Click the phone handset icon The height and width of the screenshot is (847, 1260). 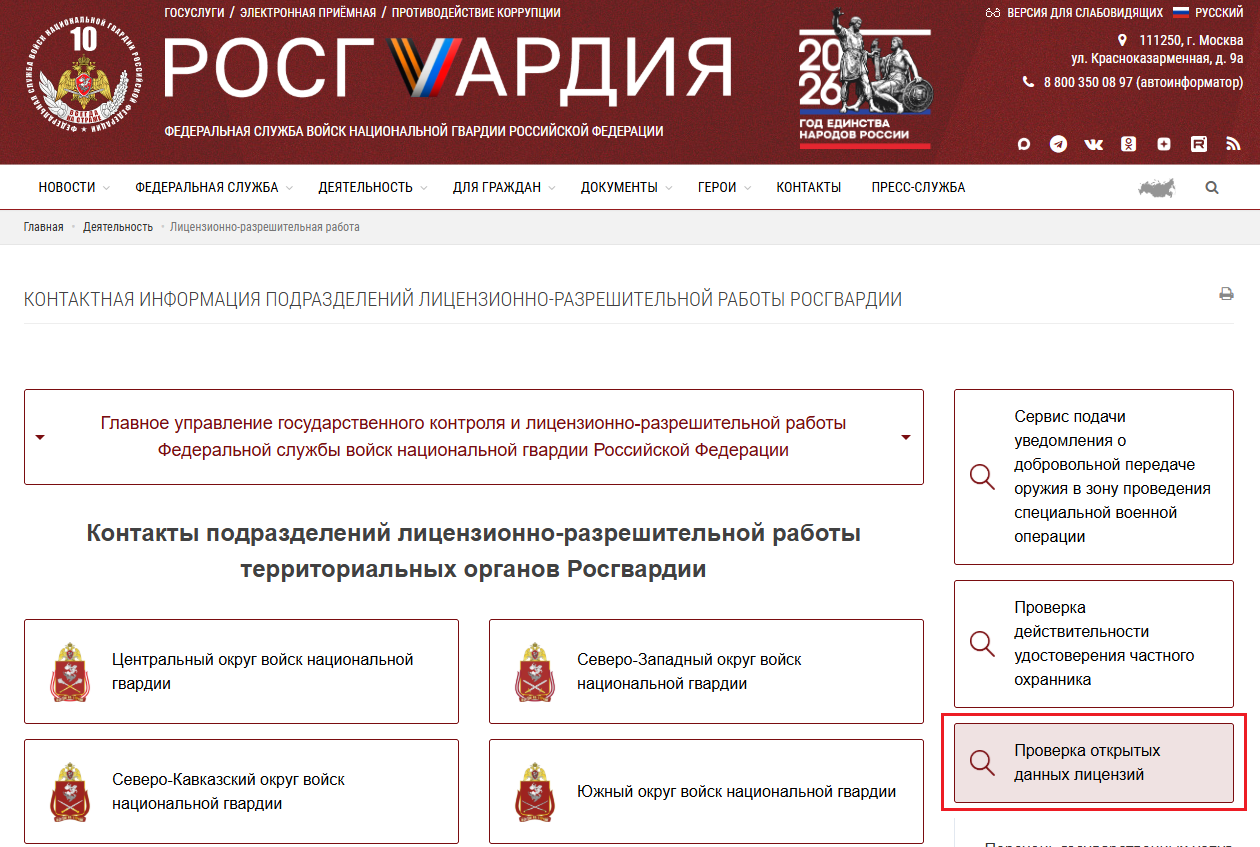pos(1028,82)
